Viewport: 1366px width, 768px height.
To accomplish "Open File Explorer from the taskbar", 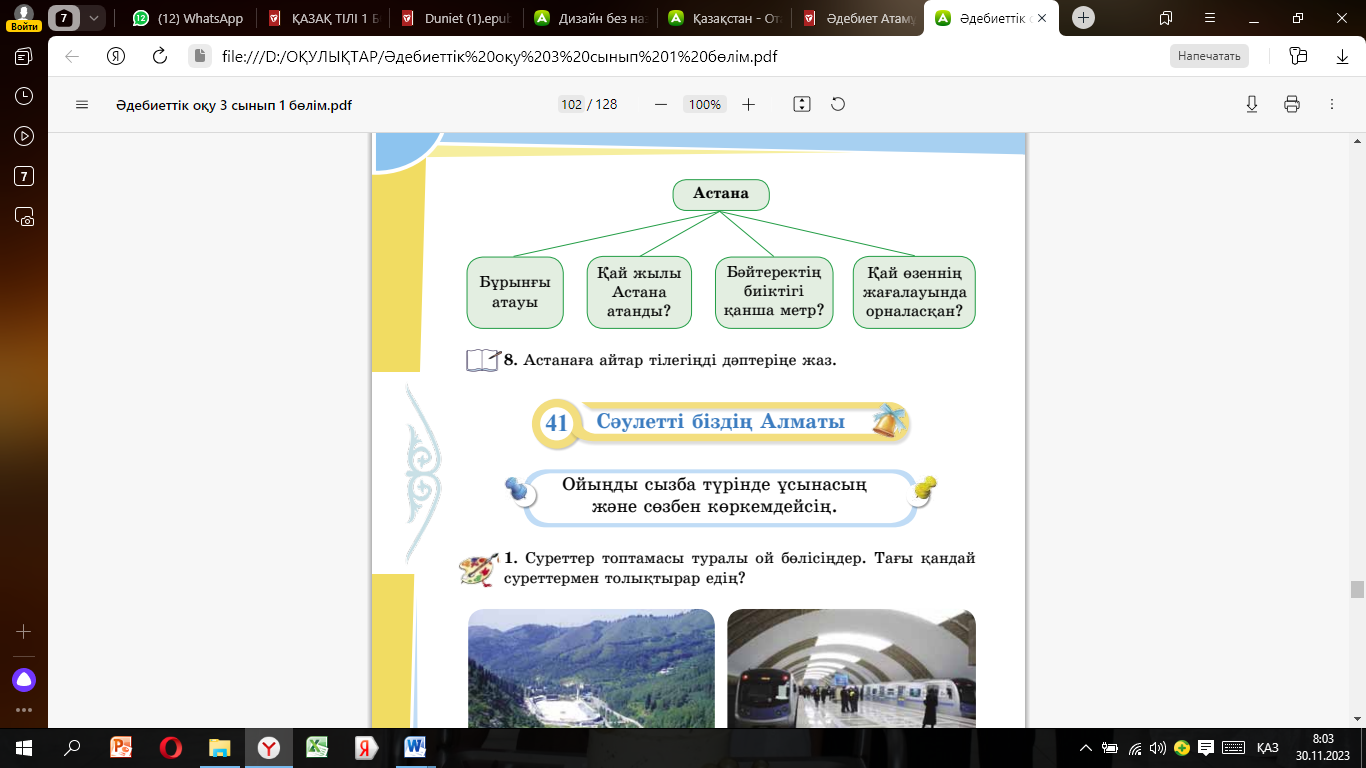I will [220, 747].
